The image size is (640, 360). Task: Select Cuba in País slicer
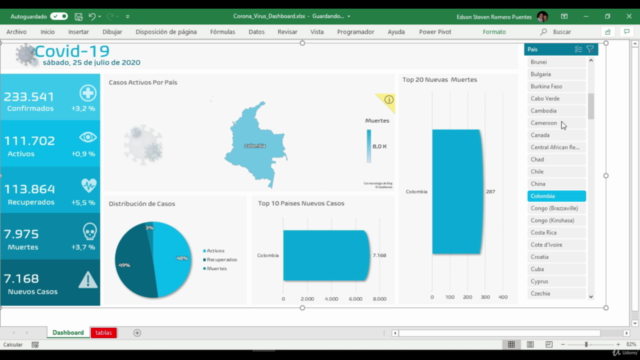tap(557, 269)
